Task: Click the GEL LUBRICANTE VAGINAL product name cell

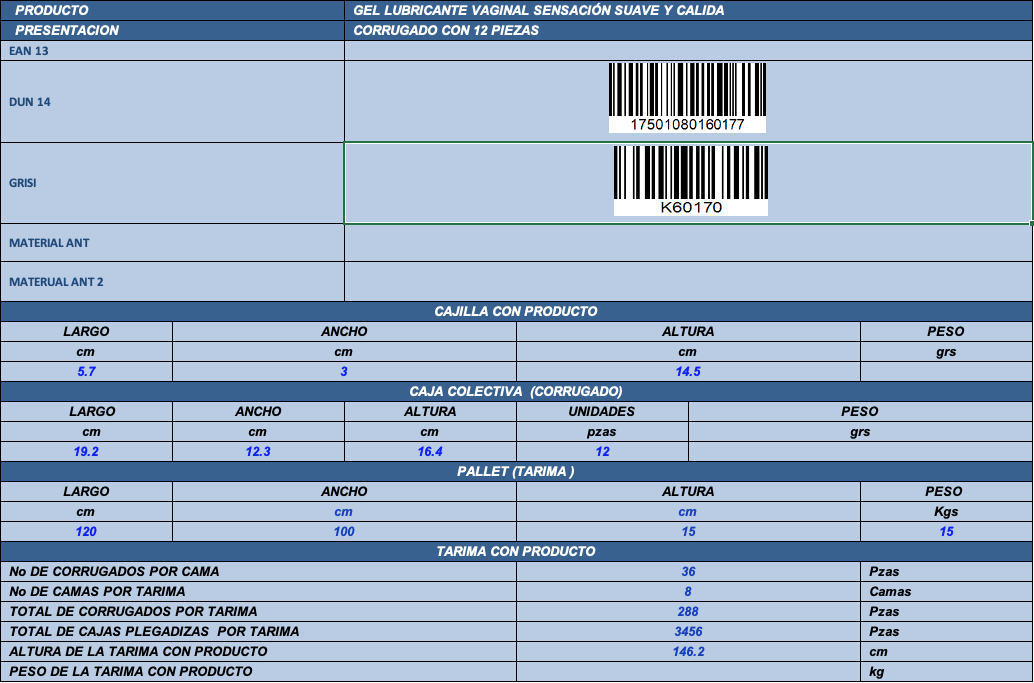Action: click(688, 11)
